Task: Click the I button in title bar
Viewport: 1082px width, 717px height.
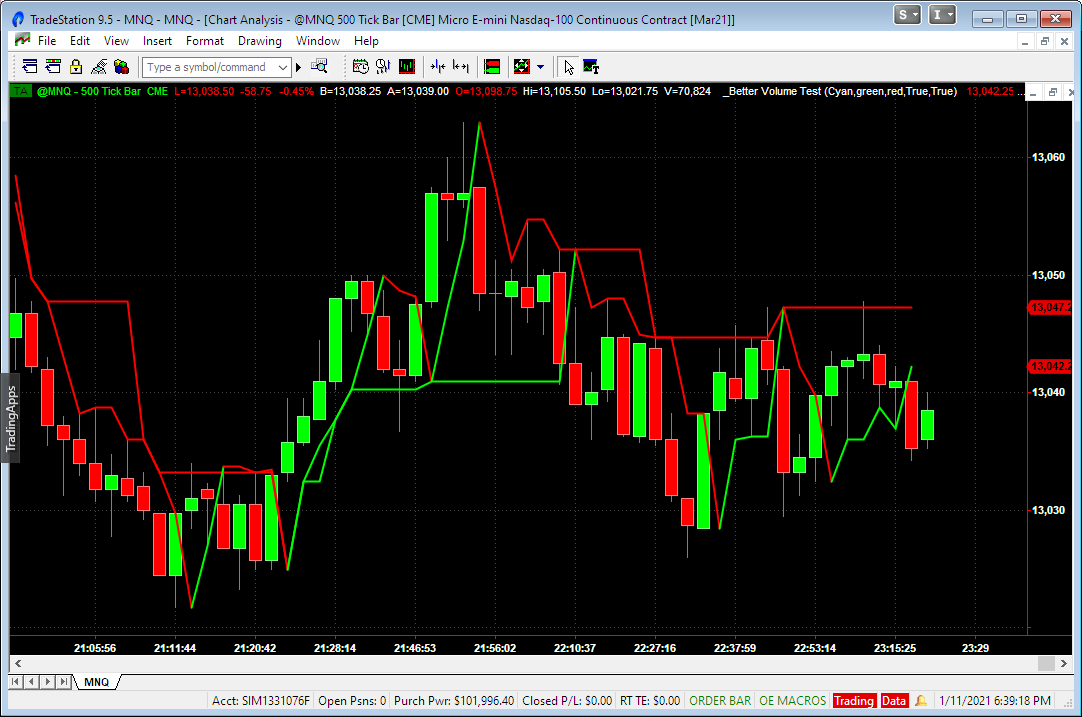Action: tap(942, 14)
